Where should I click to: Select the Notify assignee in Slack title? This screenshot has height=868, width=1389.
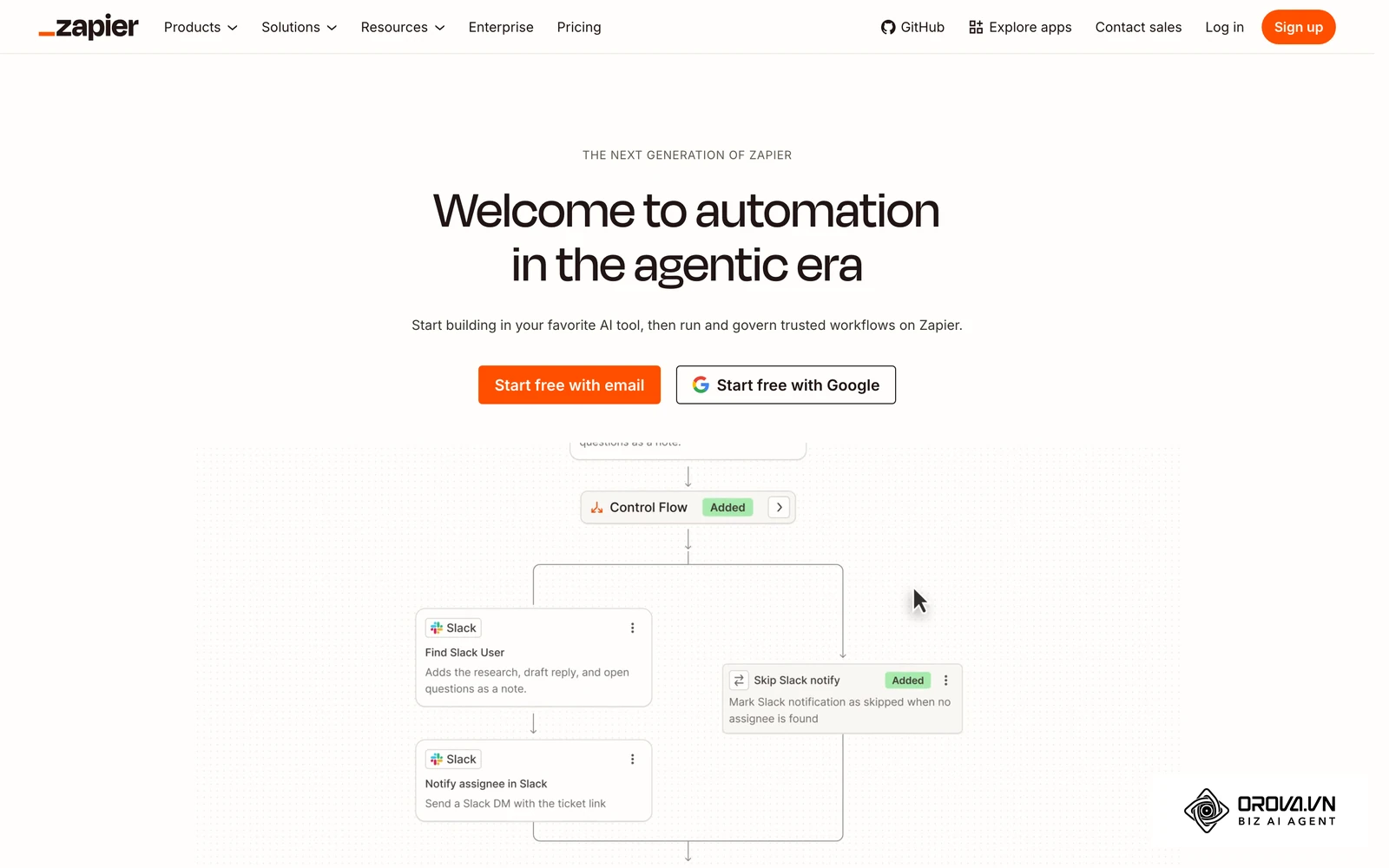[486, 784]
